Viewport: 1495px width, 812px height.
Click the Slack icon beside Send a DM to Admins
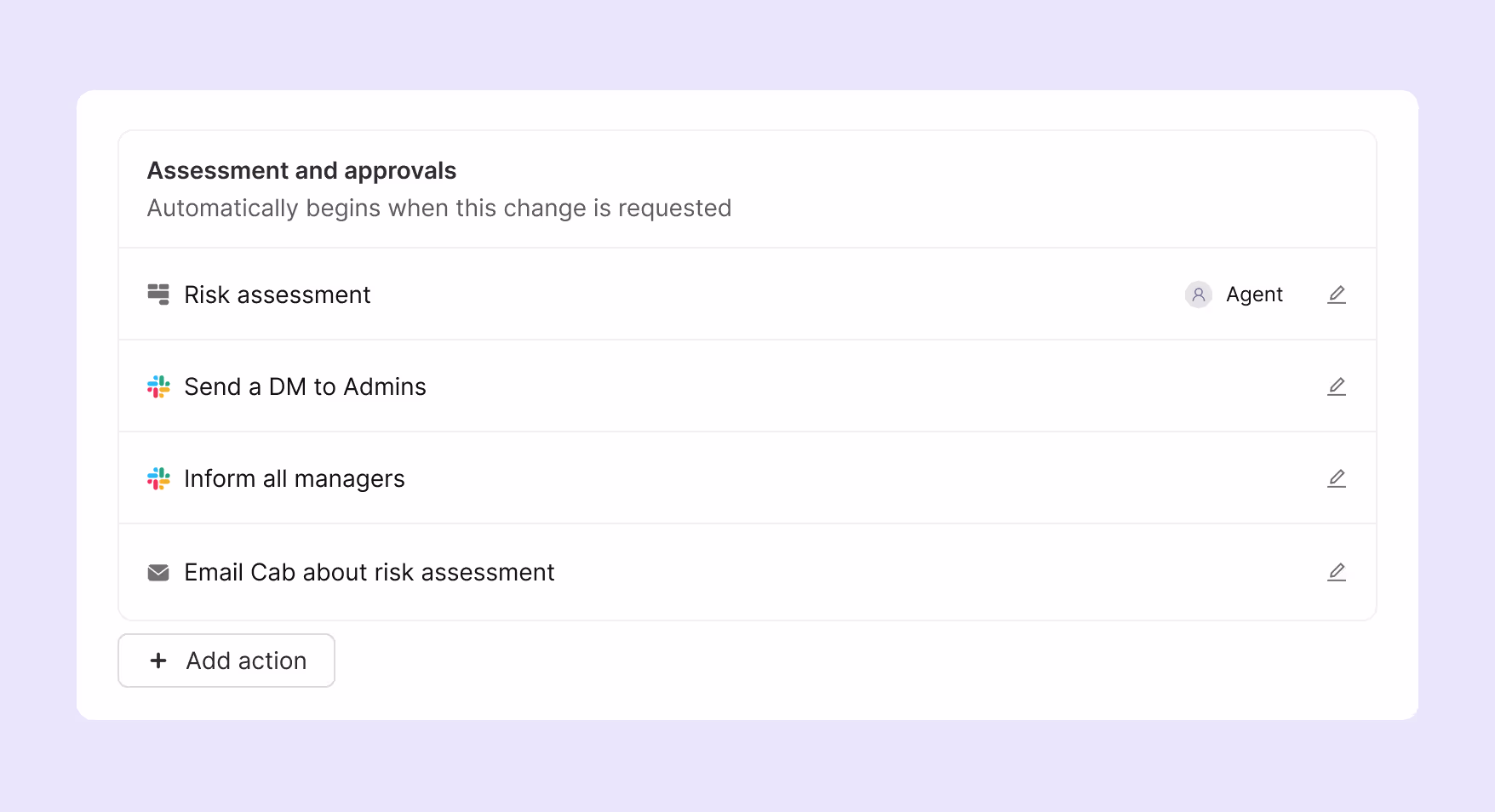coord(158,386)
